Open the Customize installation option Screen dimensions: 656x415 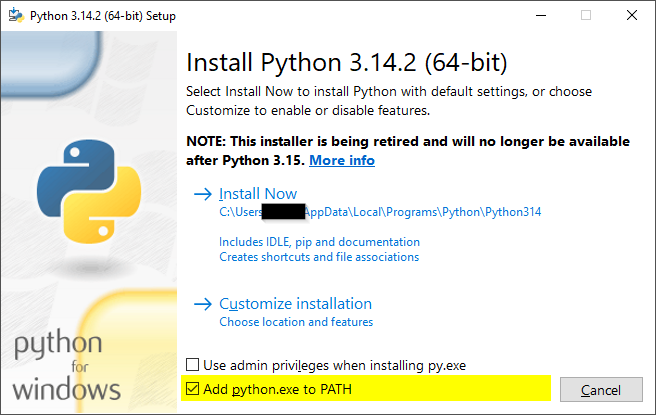click(295, 304)
